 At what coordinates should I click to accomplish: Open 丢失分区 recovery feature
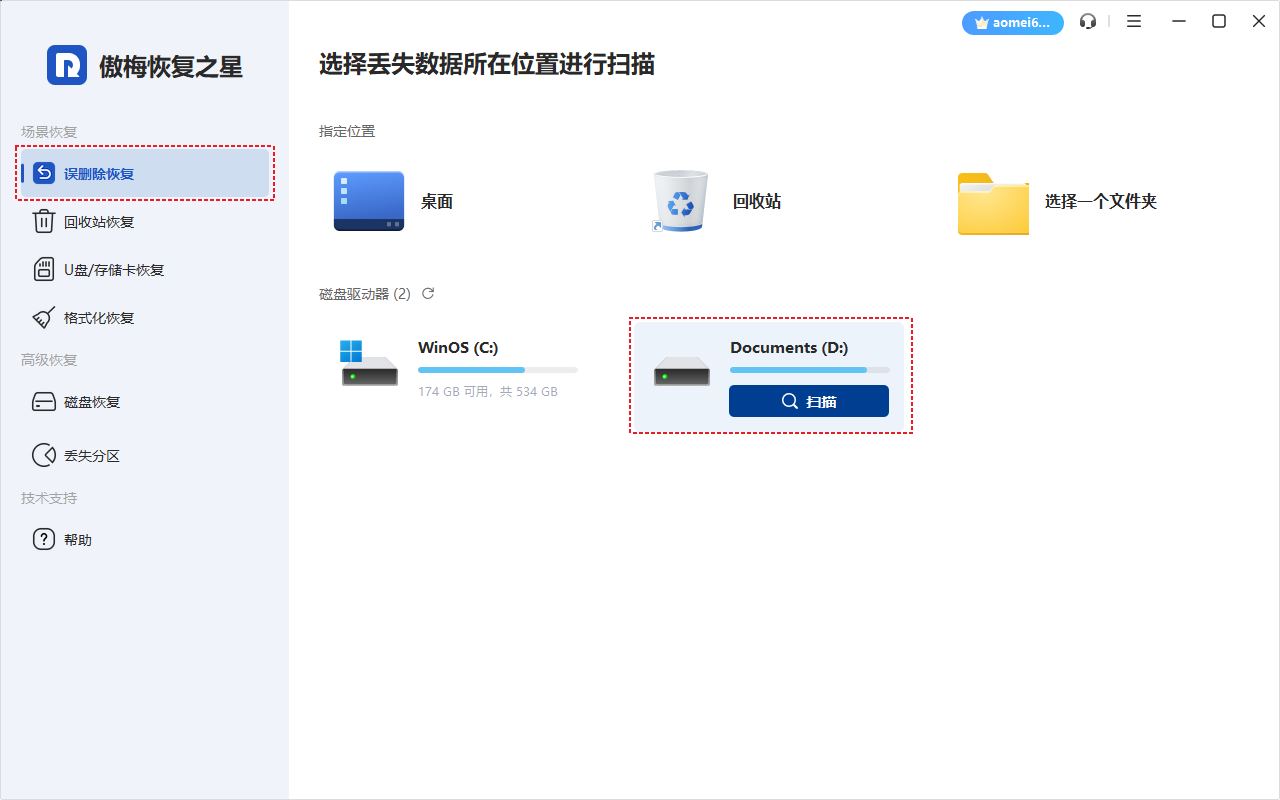tap(100, 455)
